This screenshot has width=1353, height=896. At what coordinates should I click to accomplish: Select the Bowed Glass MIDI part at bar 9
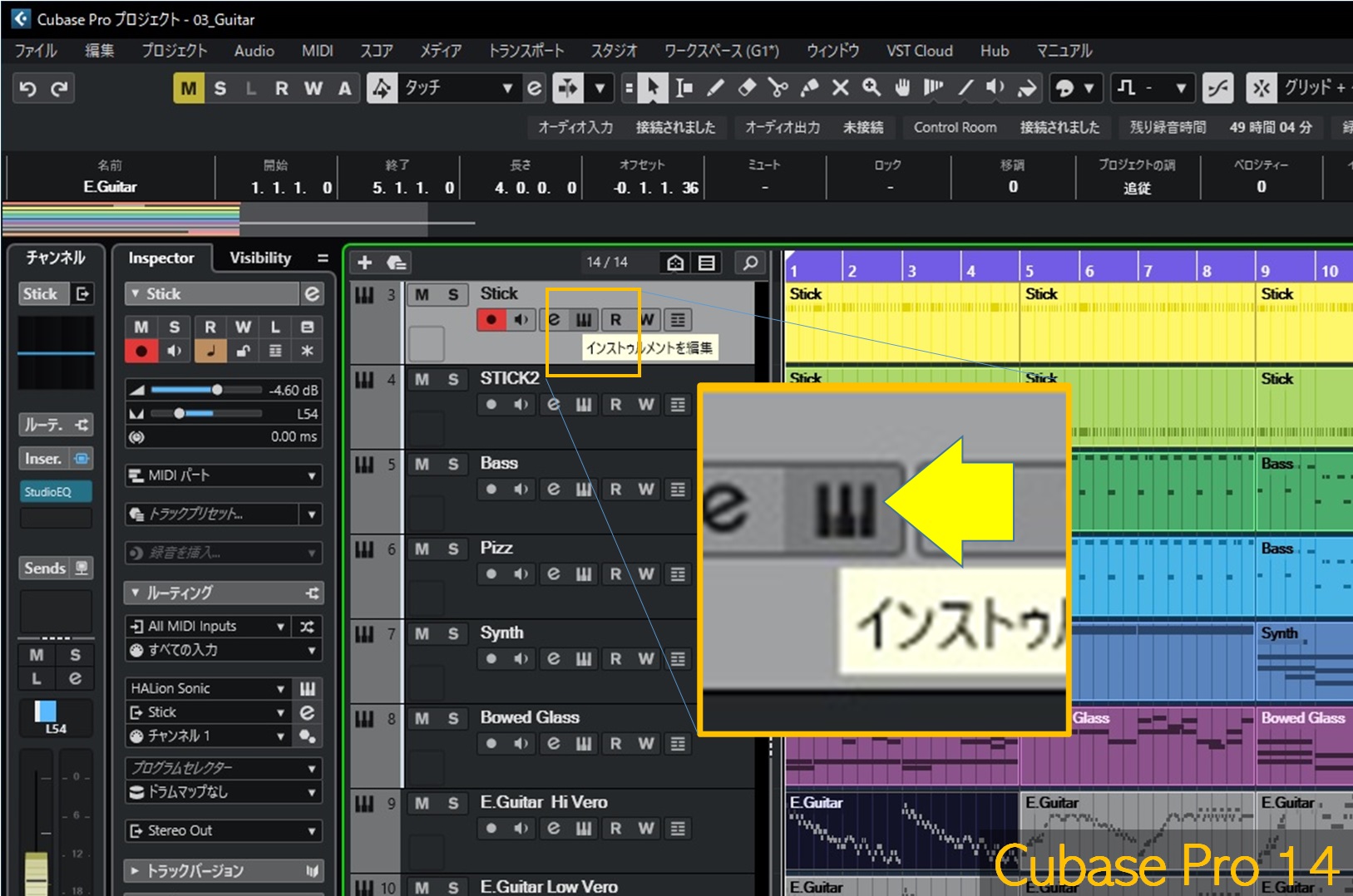[1304, 746]
